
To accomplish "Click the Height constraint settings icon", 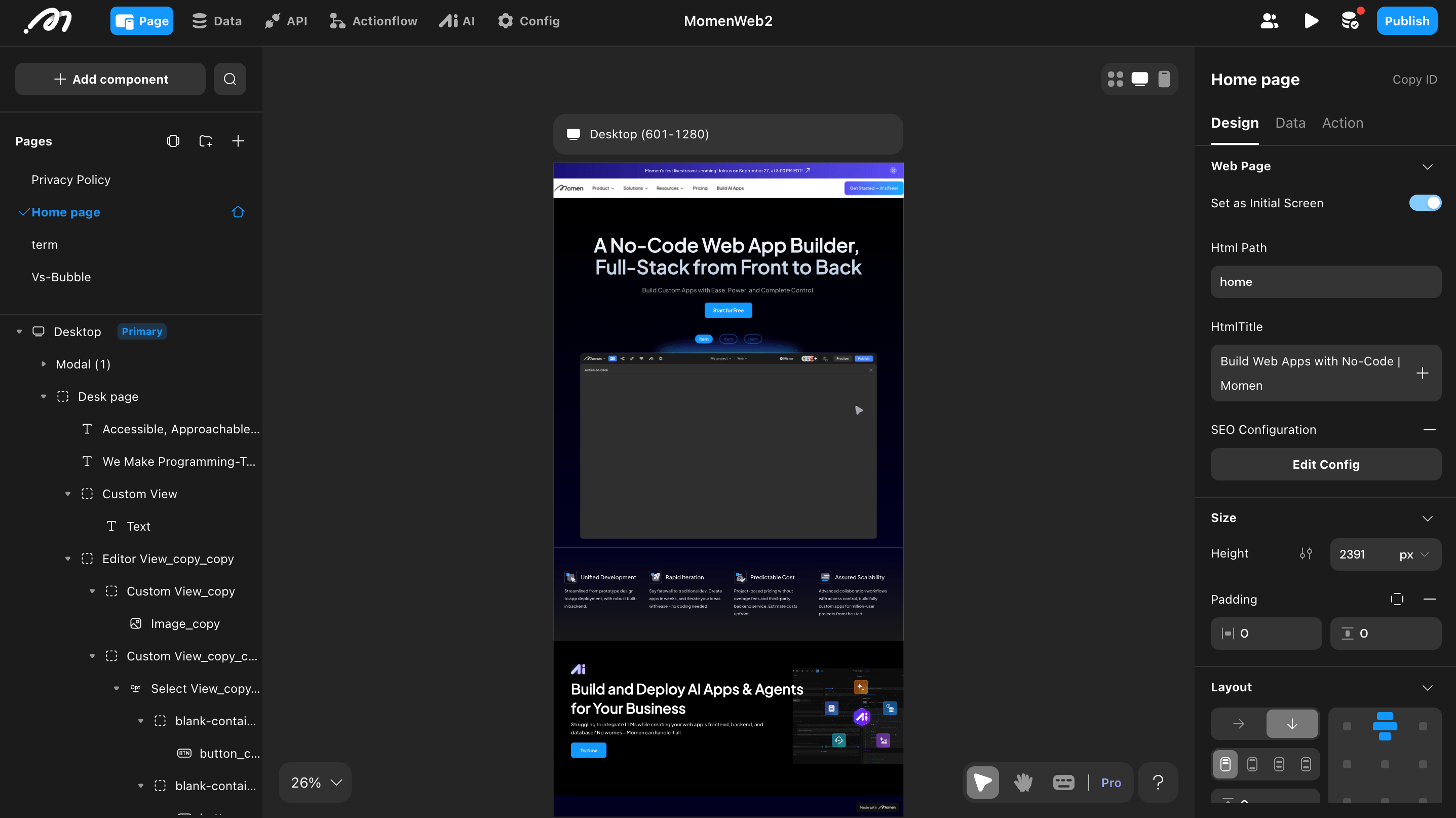I will tap(1306, 553).
